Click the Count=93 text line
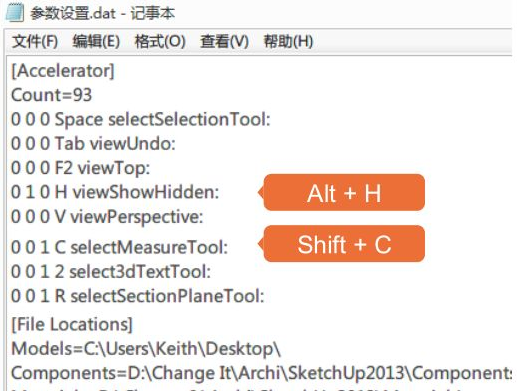This screenshot has height=391, width=524. [x=51, y=95]
